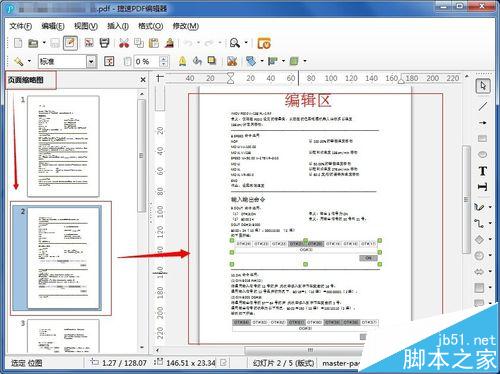Select the block arrows tool
This screenshot has width=500, height=374.
(479, 272)
